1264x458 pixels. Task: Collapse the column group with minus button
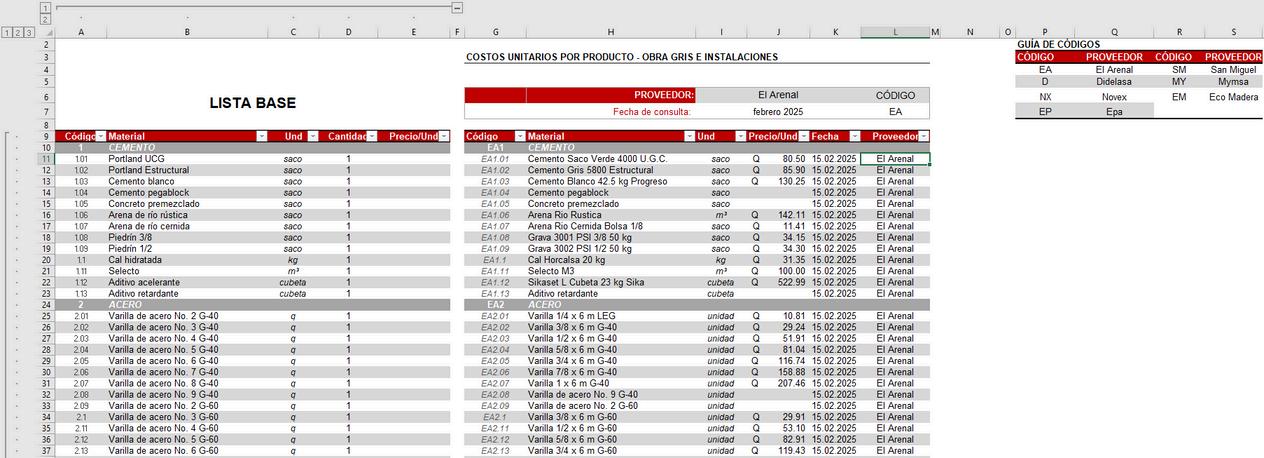coord(457,7)
